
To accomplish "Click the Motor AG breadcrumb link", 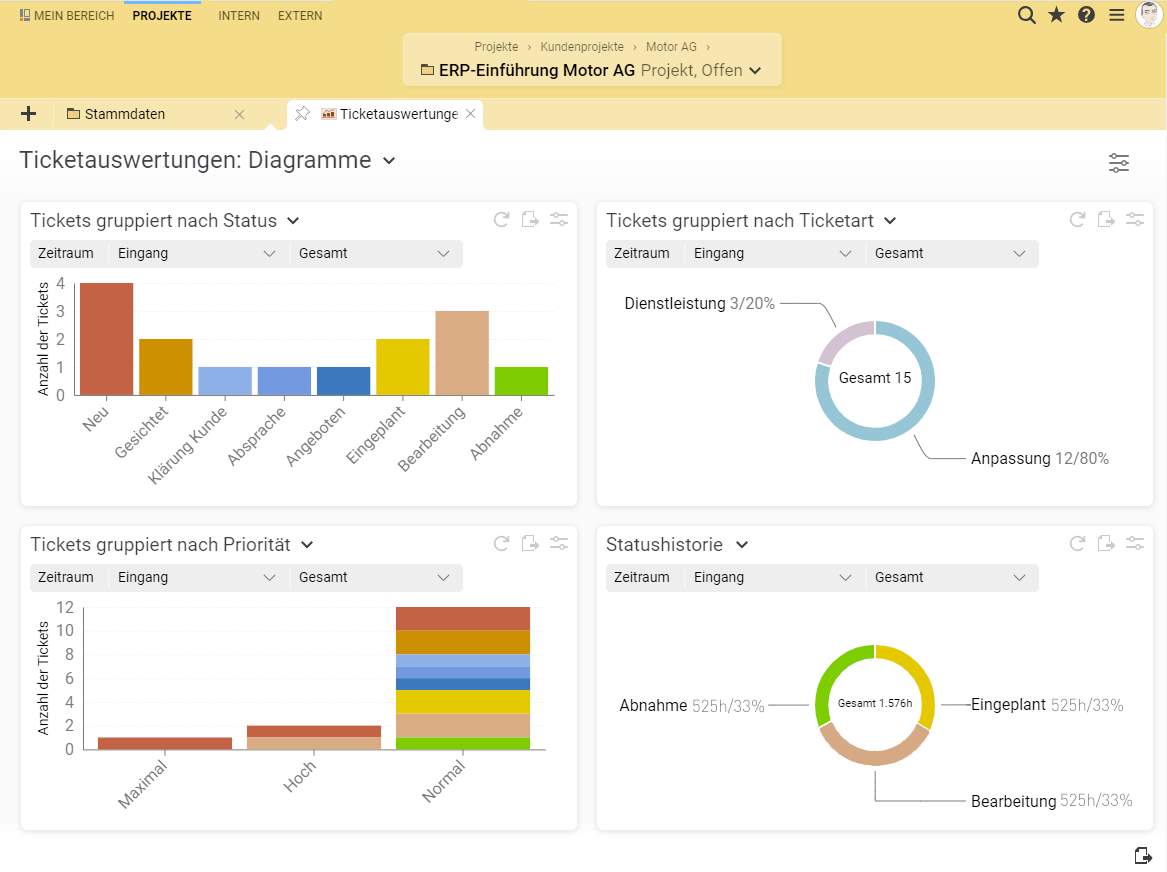I will point(671,47).
